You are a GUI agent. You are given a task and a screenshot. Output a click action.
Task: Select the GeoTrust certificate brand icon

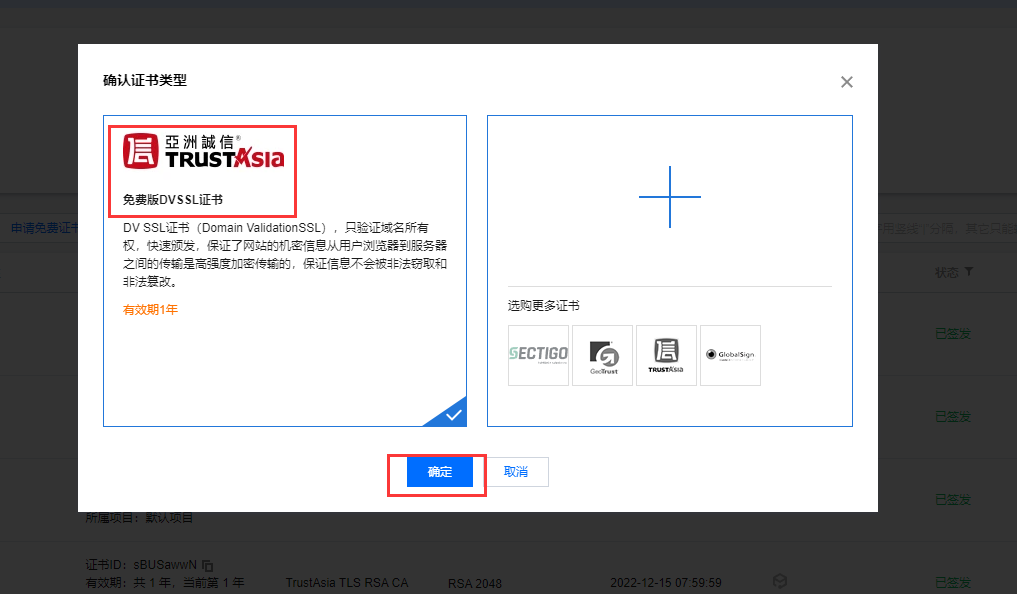point(602,355)
